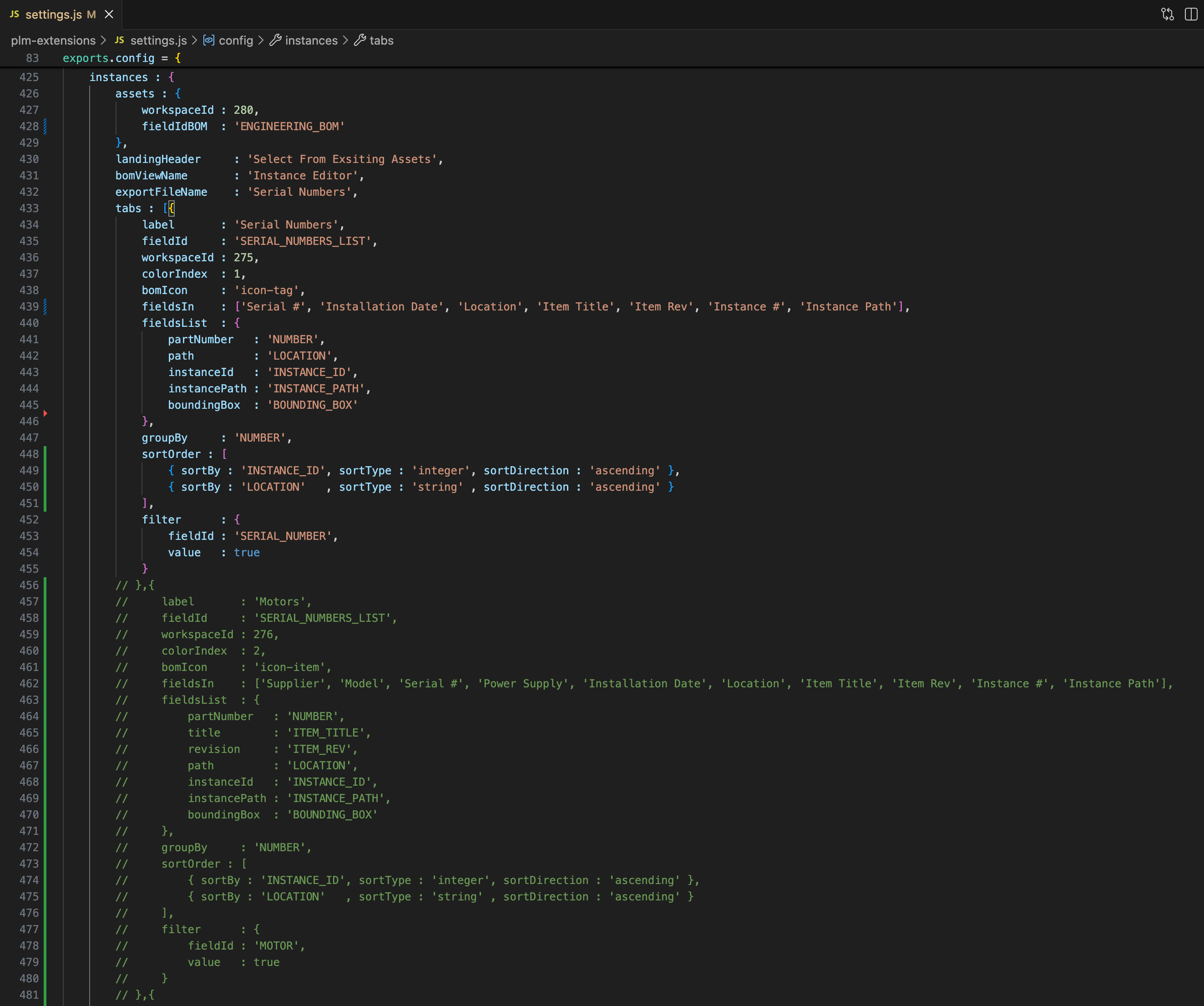This screenshot has width=1204, height=1006.
Task: Click blue modified marker at line 439
Action: click(x=46, y=307)
